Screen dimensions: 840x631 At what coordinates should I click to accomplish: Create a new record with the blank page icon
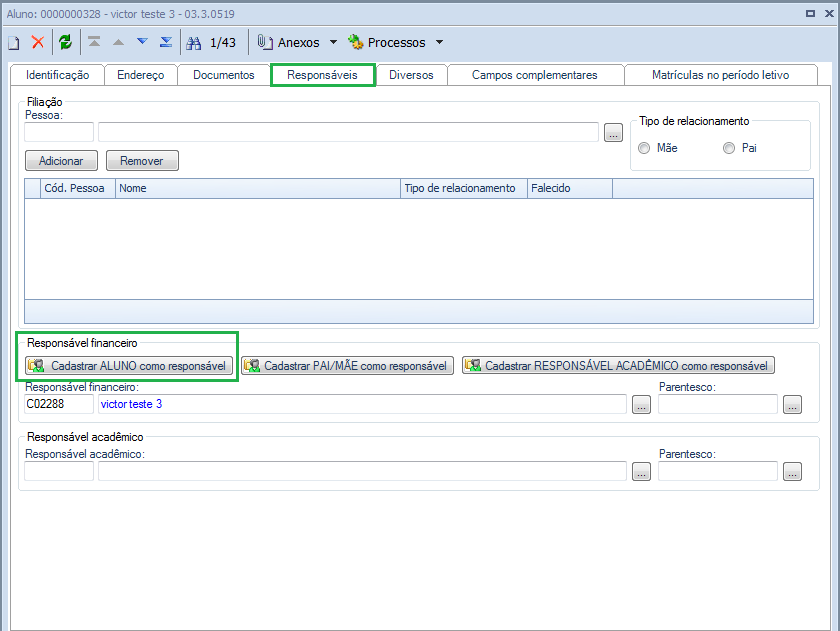(x=14, y=43)
